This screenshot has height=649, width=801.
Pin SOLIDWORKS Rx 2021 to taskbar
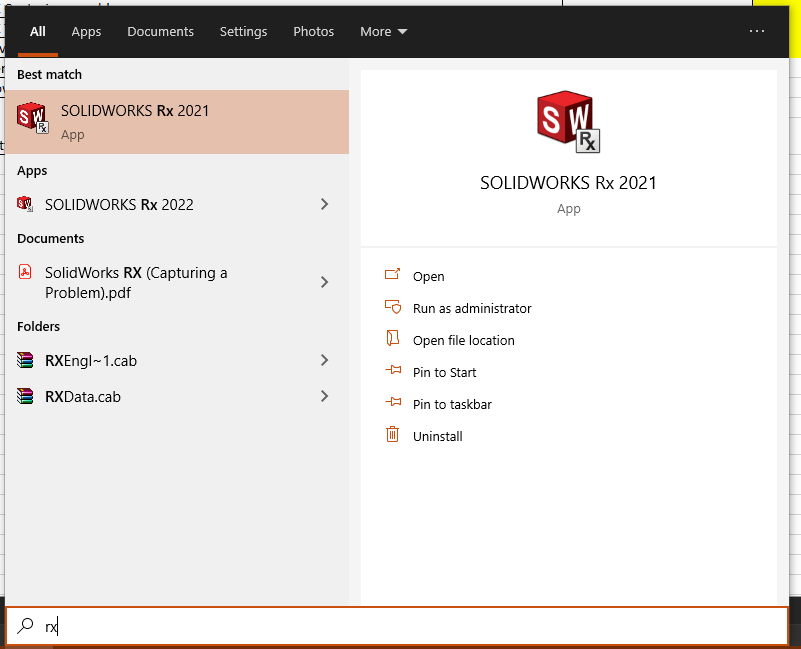(x=451, y=403)
